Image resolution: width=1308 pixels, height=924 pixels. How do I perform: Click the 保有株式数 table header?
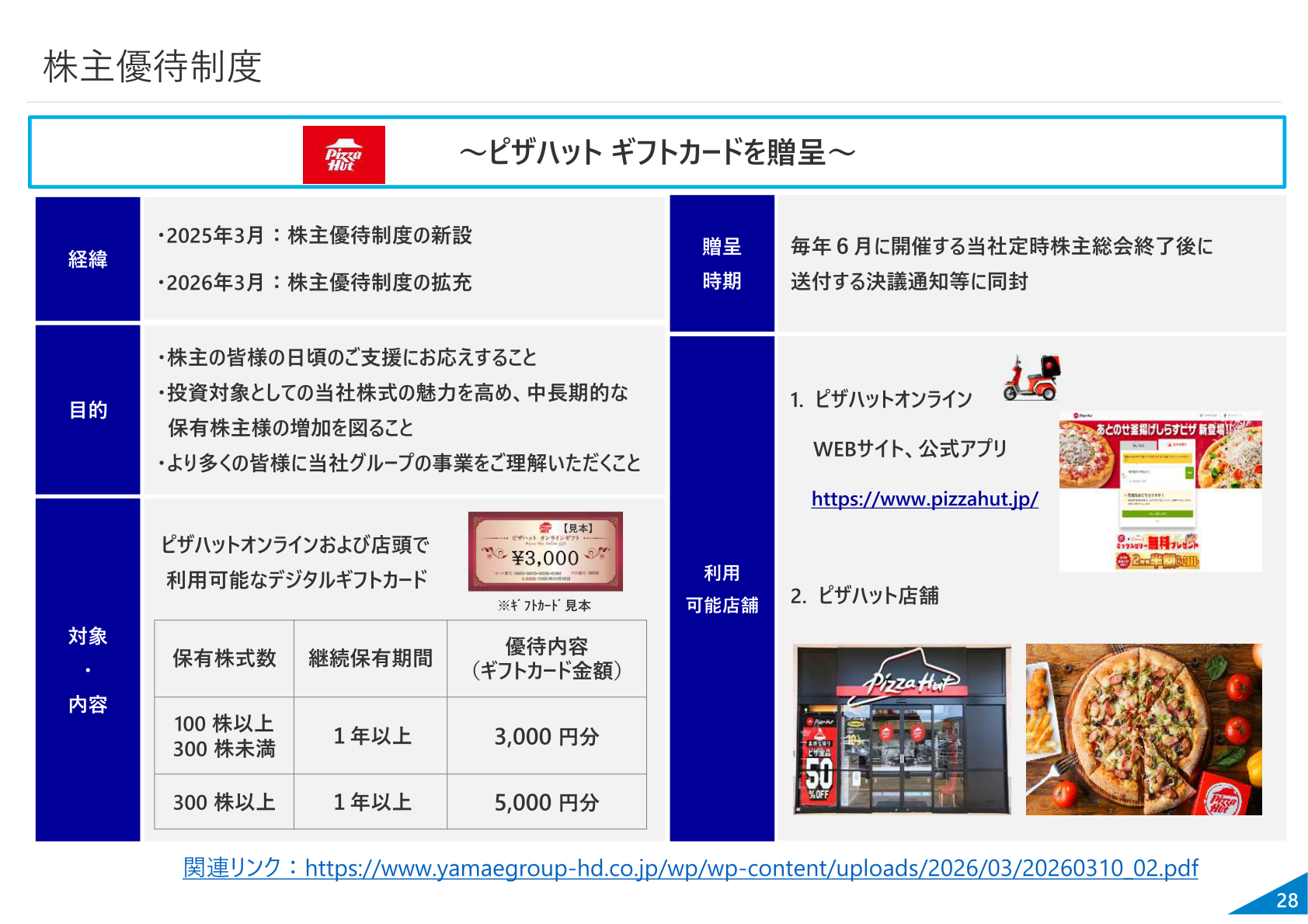(224, 658)
